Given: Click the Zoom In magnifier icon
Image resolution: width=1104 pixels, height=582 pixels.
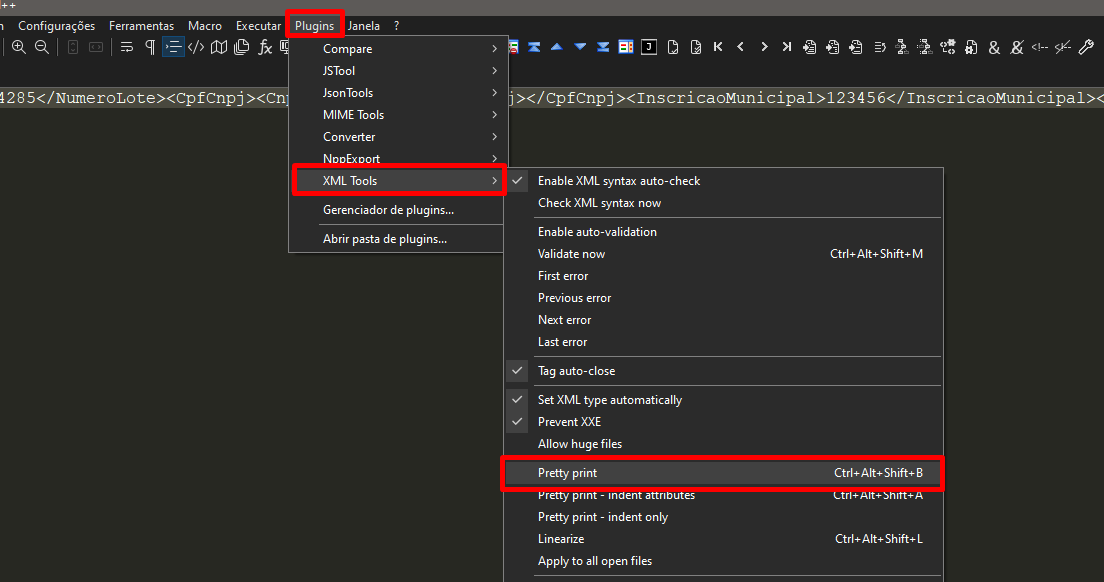Looking at the screenshot, I should tap(18, 46).
